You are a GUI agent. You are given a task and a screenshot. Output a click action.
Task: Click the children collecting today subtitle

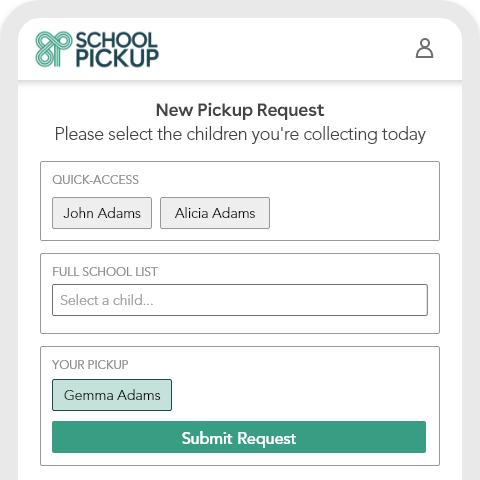240,134
